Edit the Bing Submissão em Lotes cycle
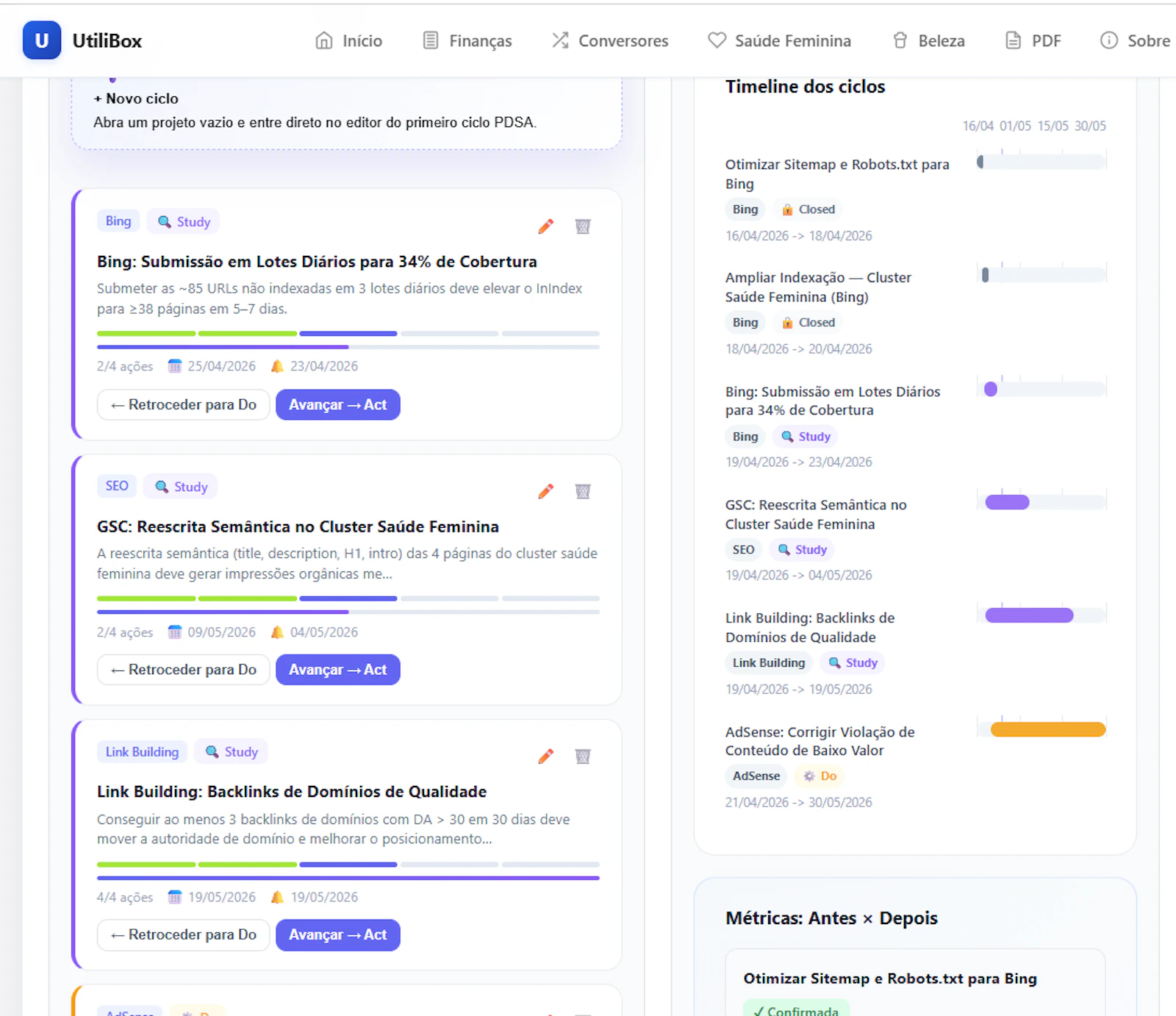The width and height of the screenshot is (1176, 1016). coord(545,226)
